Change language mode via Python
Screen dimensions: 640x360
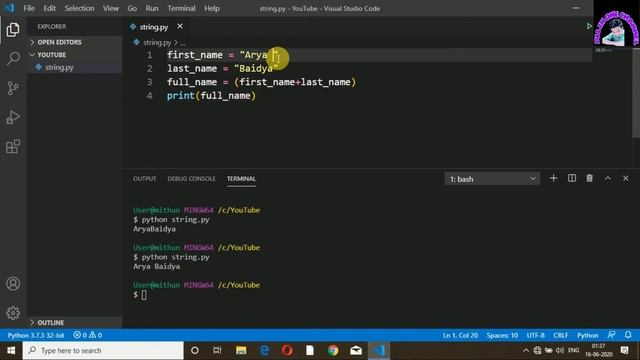[587, 335]
